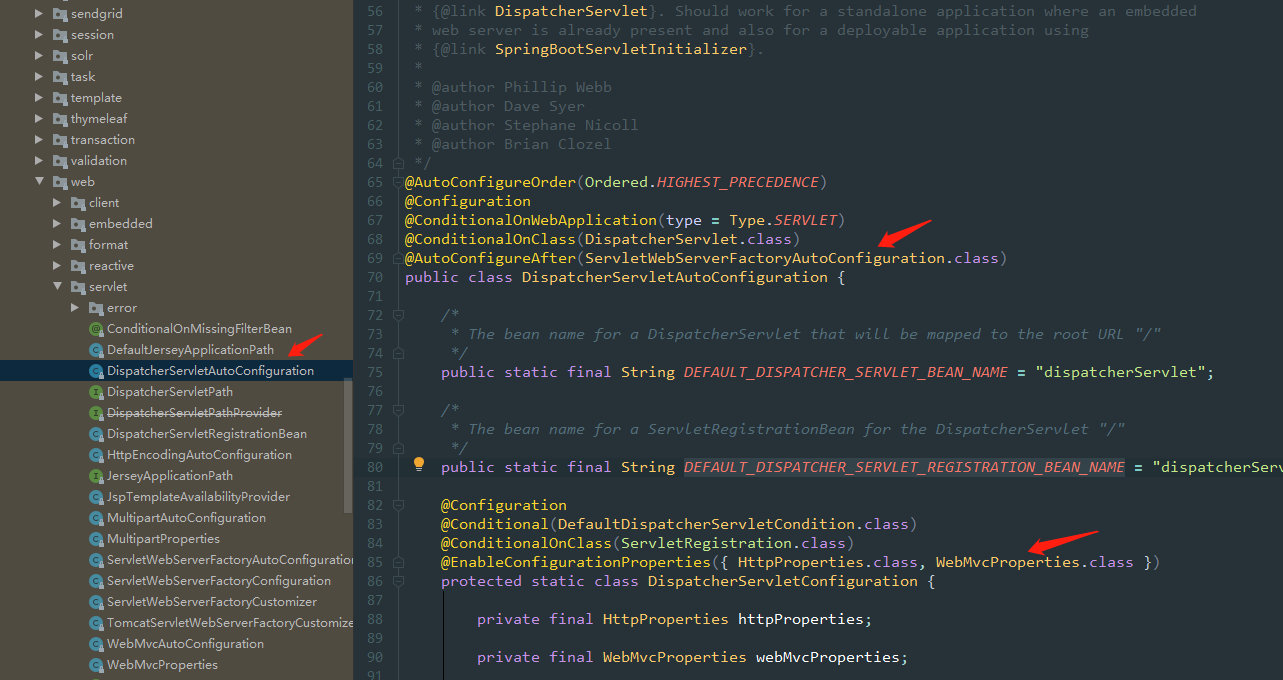Screen dimensions: 1283x680
Task: Click the icon next to DispatcherServletPath
Action: [96, 392]
